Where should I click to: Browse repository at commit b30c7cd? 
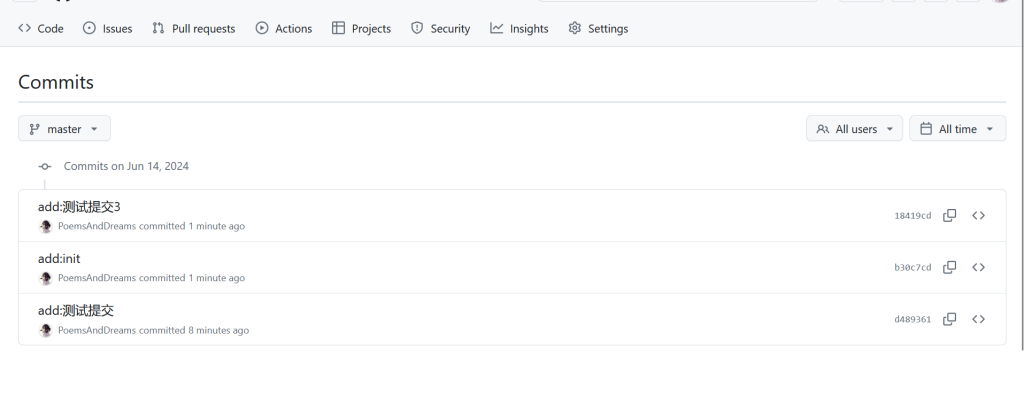coord(979,267)
